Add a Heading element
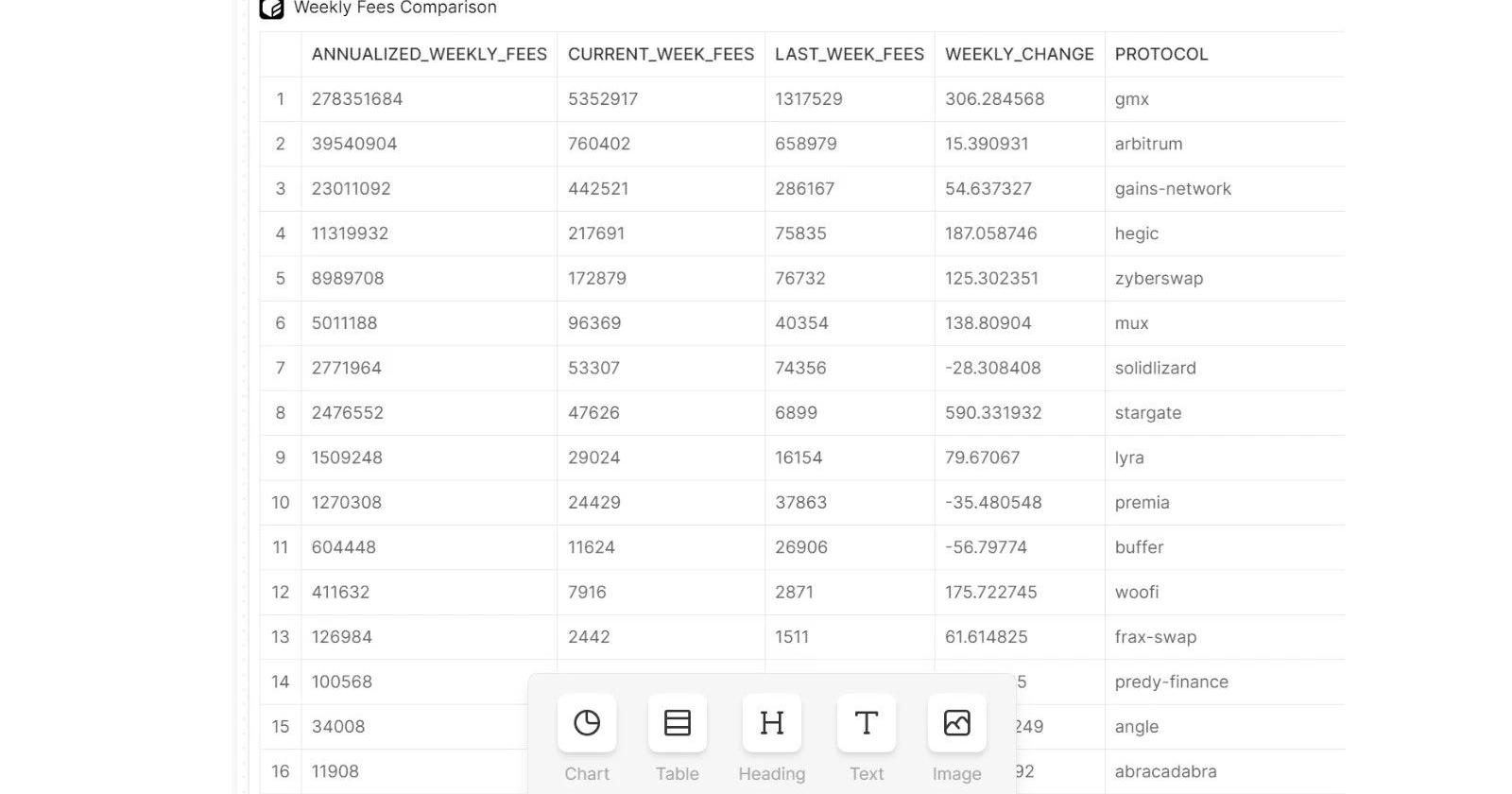 tap(772, 723)
